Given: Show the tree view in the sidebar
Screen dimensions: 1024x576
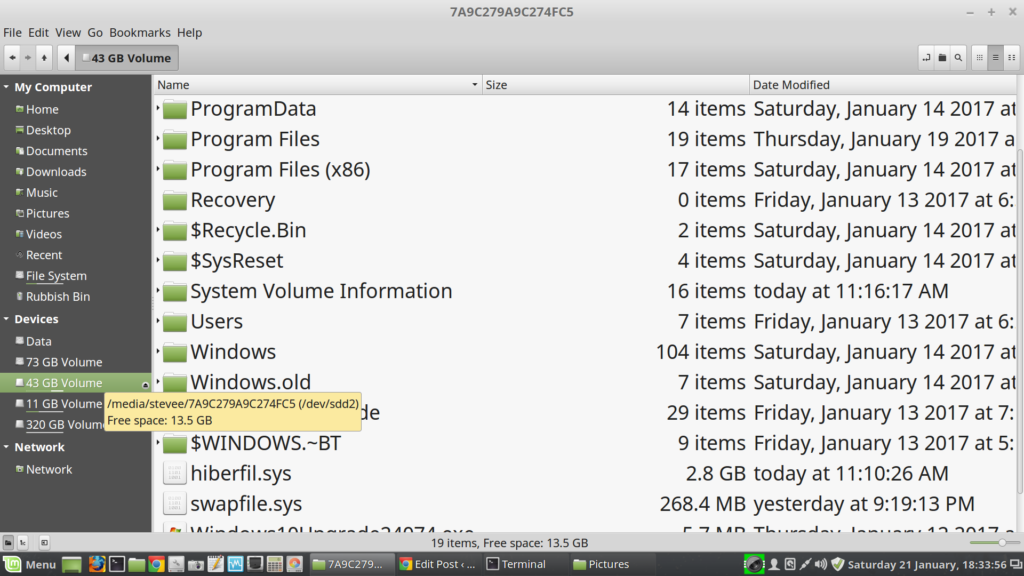Looking at the screenshot, I should (23, 542).
